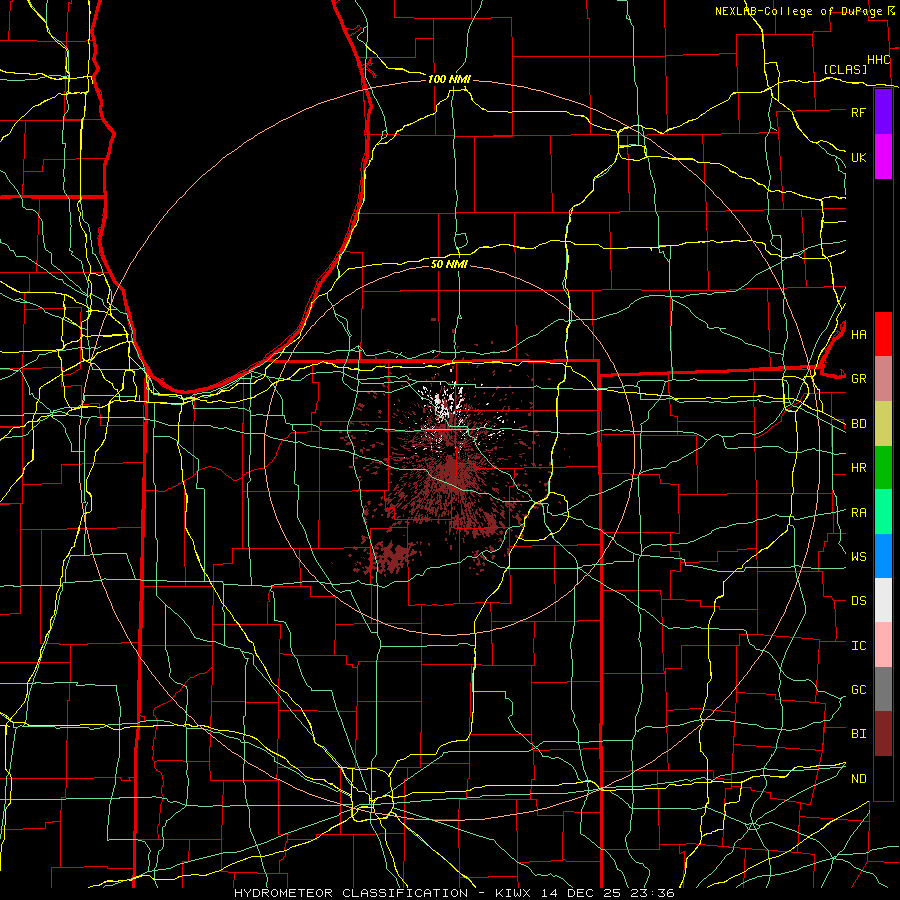The height and width of the screenshot is (900, 900).
Task: Click the ND legend label
Action: coord(858,779)
